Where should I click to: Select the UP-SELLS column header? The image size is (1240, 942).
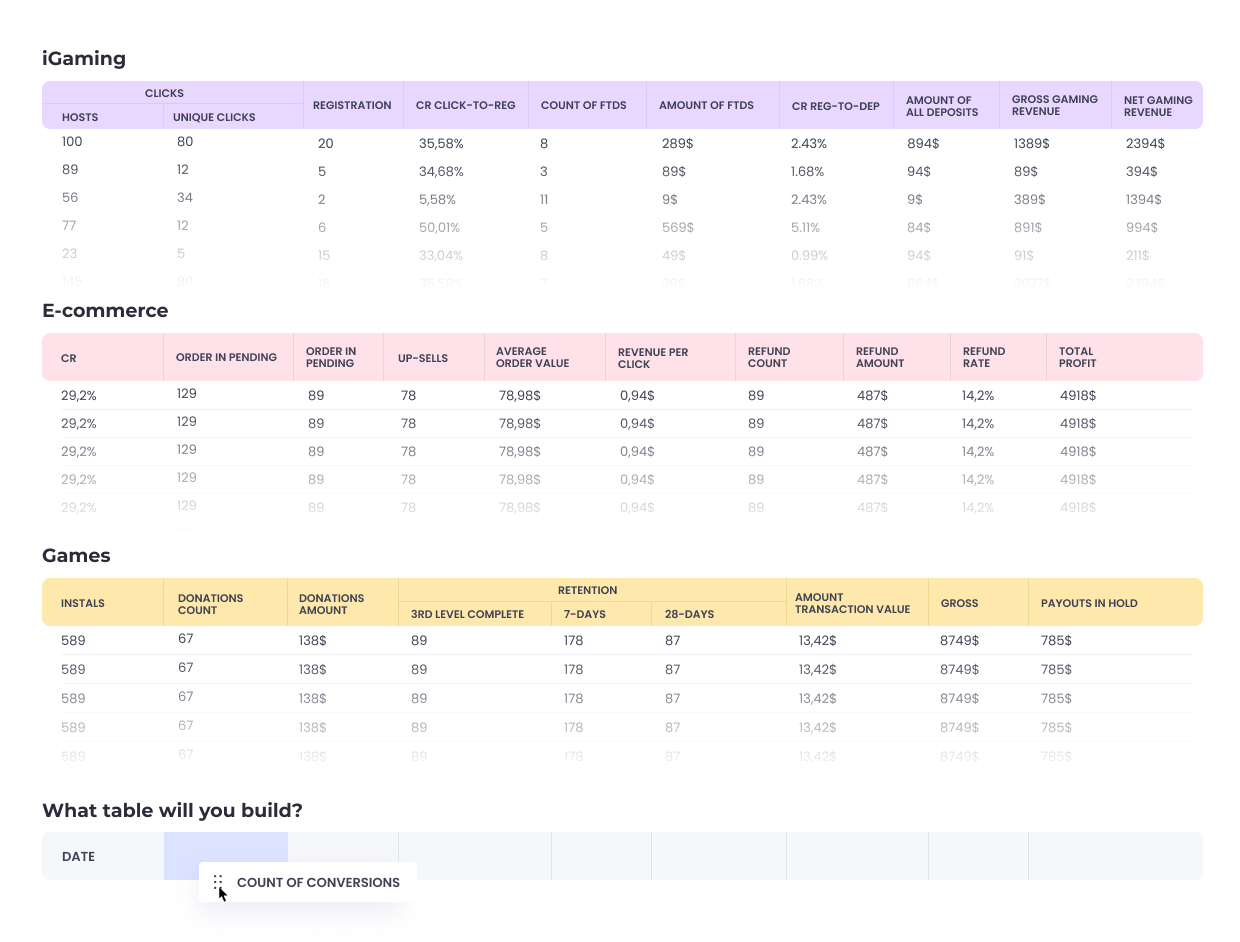tap(422, 357)
